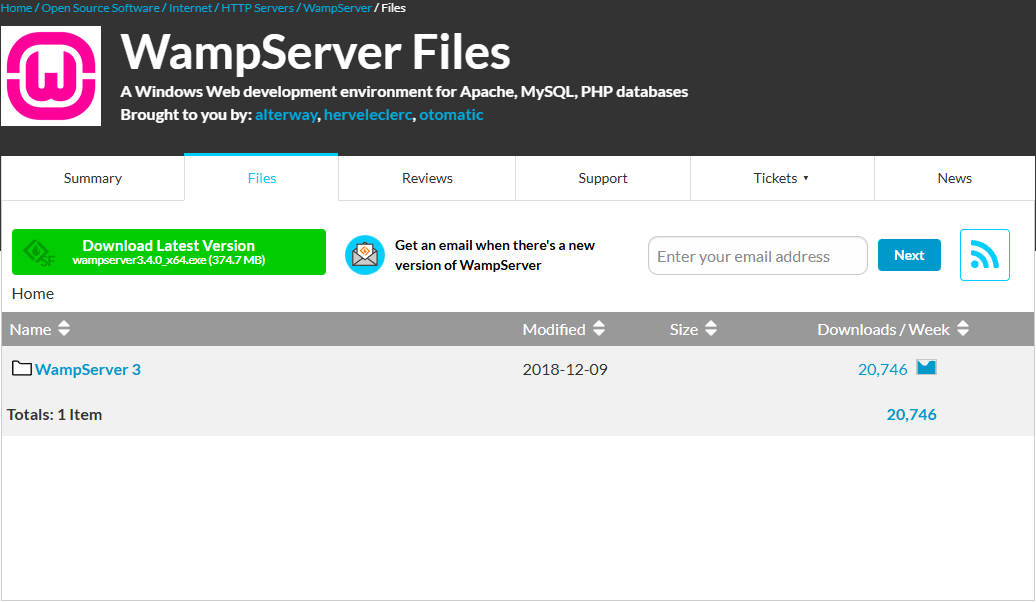1036x602 pixels.
Task: Click the Totals 20,746 downloads value
Action: pyautogui.click(x=911, y=414)
